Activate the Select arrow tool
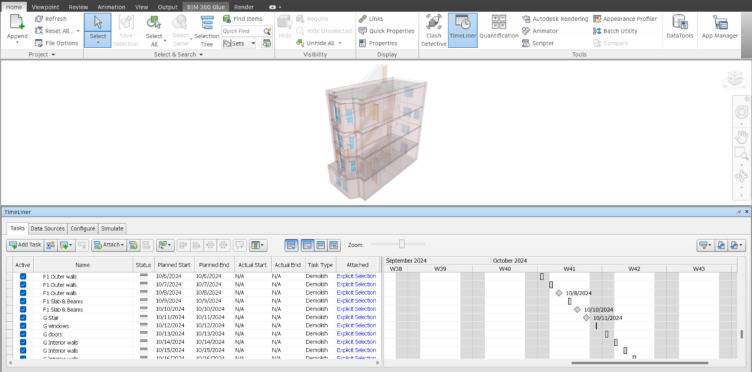Image resolution: width=752 pixels, height=372 pixels. pos(98,23)
